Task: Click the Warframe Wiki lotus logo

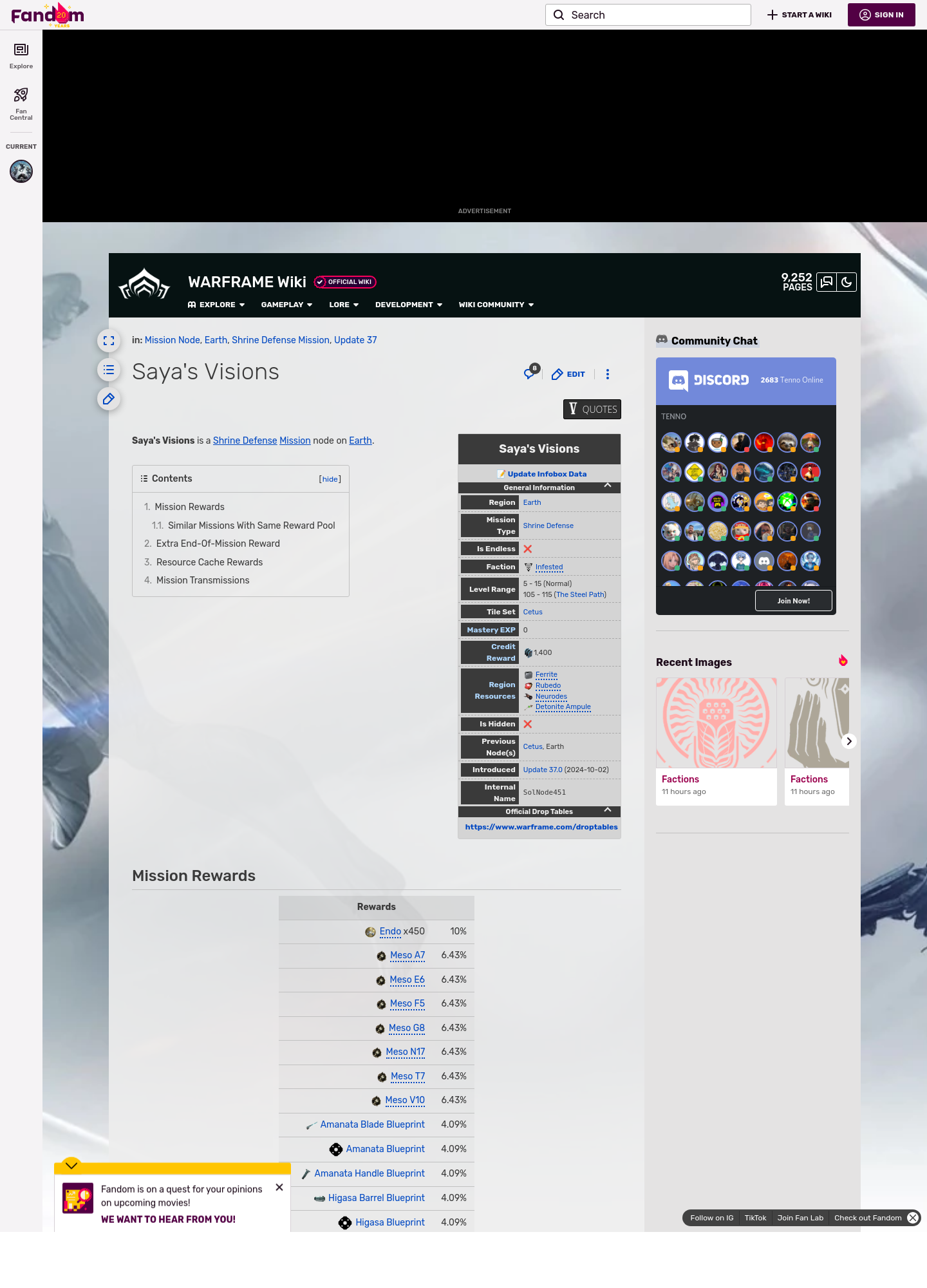Action: tap(144, 284)
